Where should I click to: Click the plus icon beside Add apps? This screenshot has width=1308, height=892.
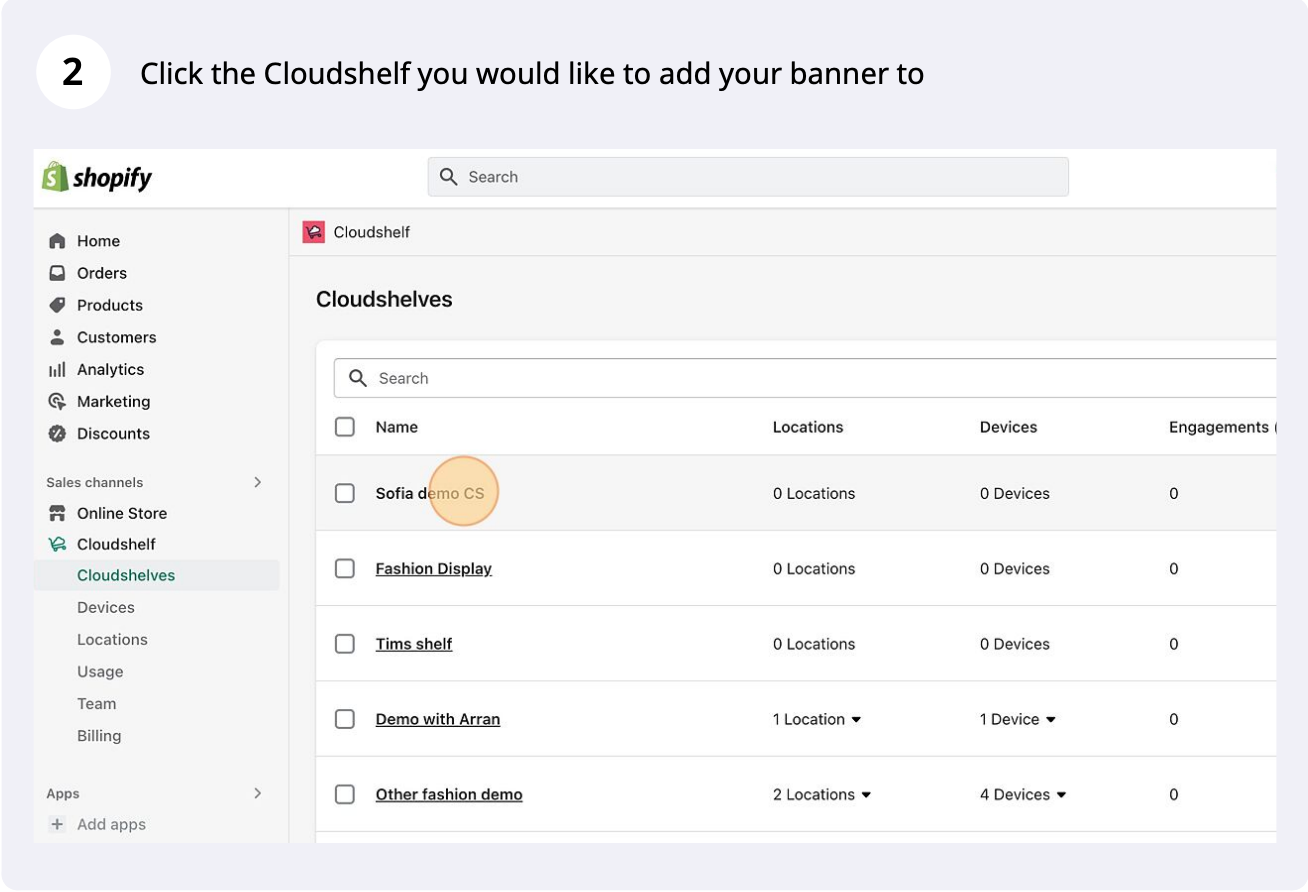(57, 824)
